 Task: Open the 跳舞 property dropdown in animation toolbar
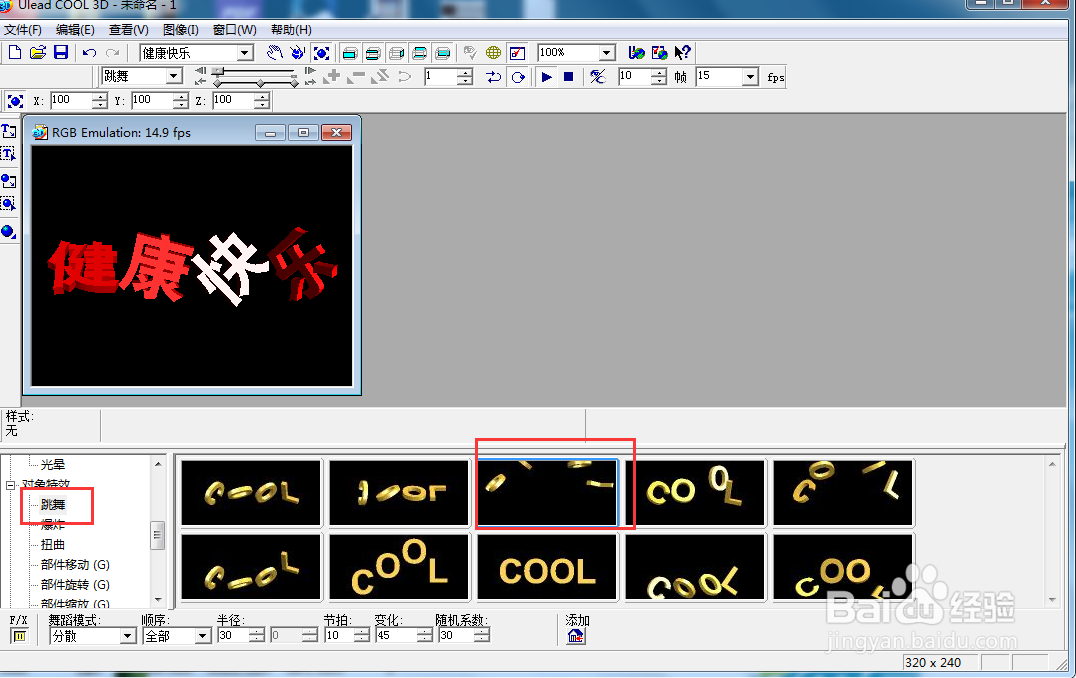click(x=174, y=76)
